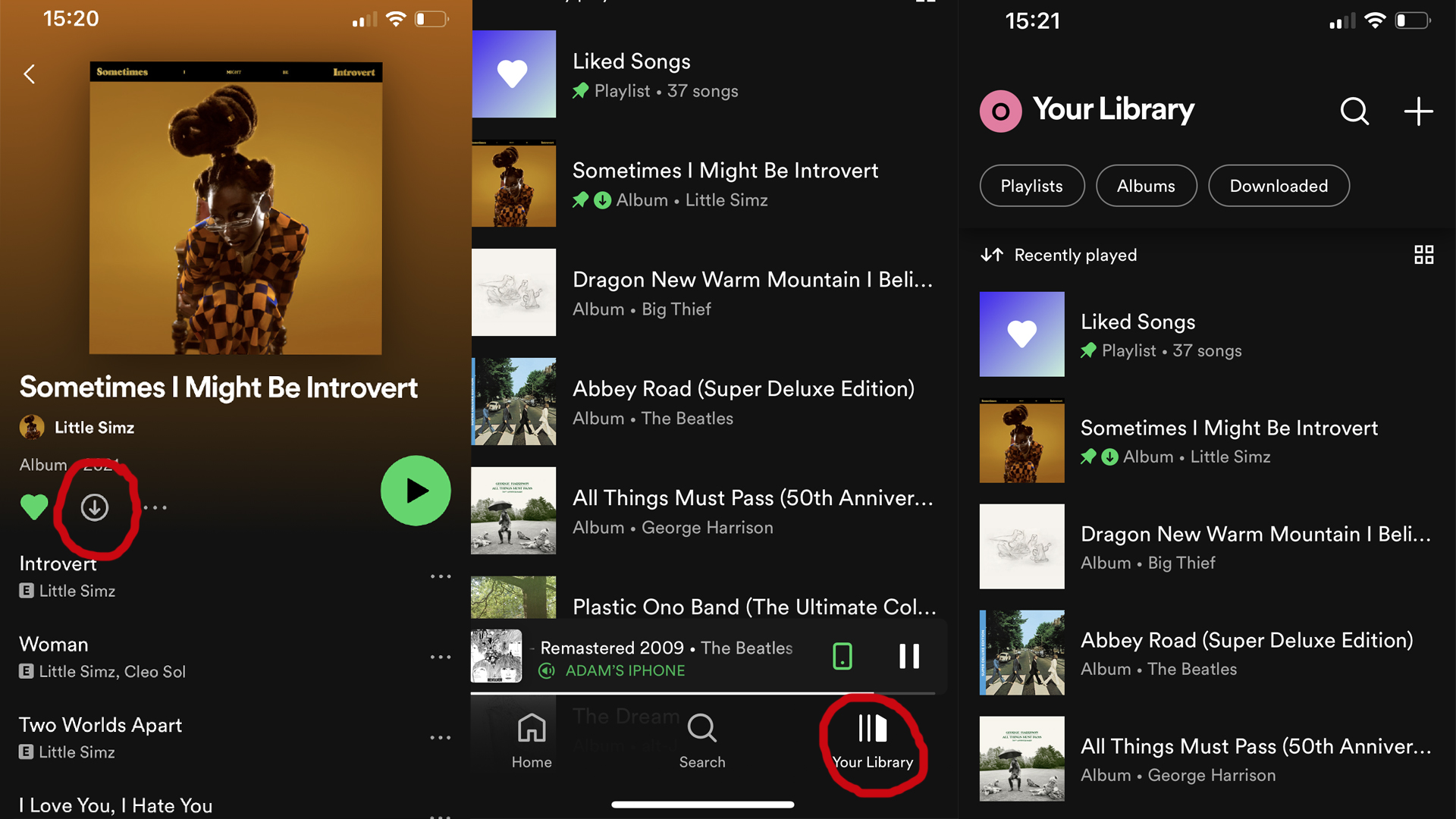Toggle shuffle or sort order in Recently played

(993, 254)
